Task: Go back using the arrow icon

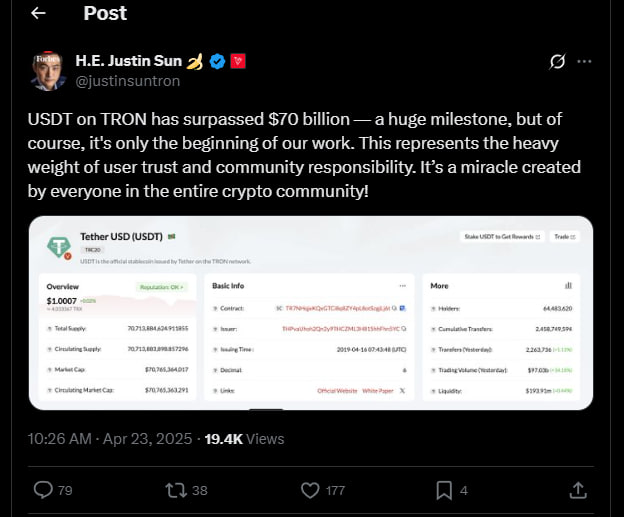Action: (x=38, y=13)
